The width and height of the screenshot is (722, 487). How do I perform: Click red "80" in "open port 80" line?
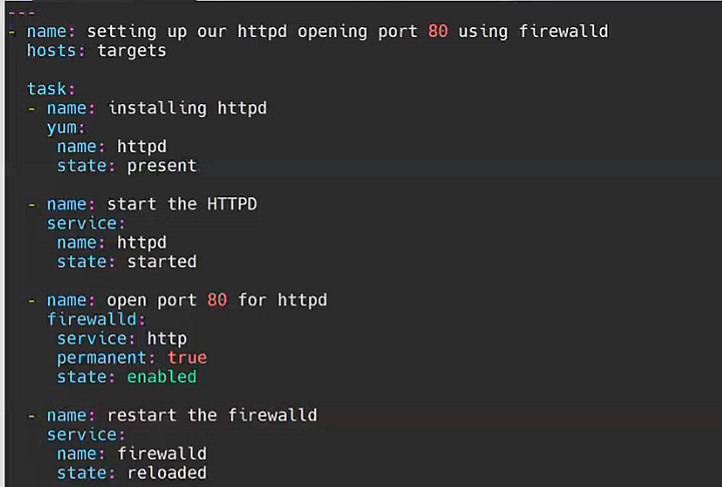click(217, 300)
